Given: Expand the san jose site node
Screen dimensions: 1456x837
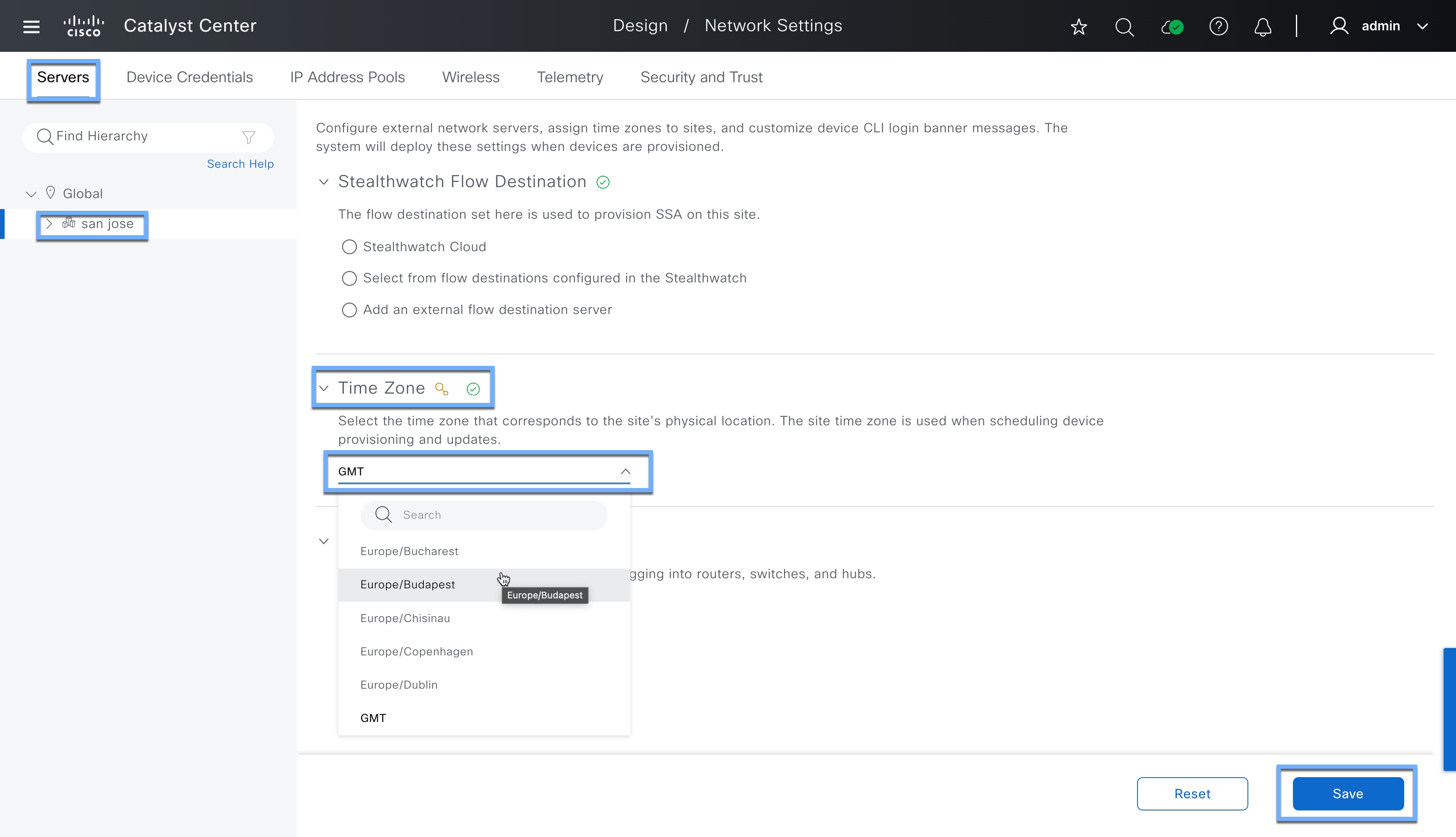Looking at the screenshot, I should tap(49, 224).
